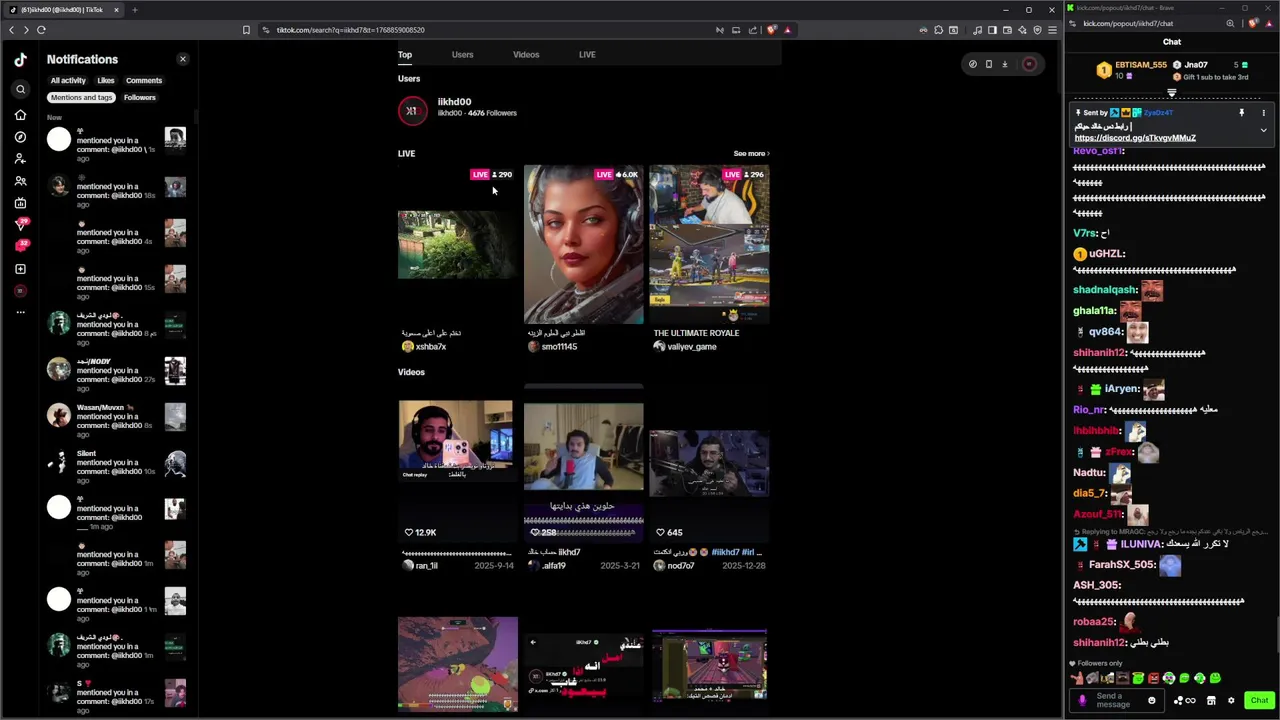Open Activity inbox icon with 32 badge

point(20,246)
